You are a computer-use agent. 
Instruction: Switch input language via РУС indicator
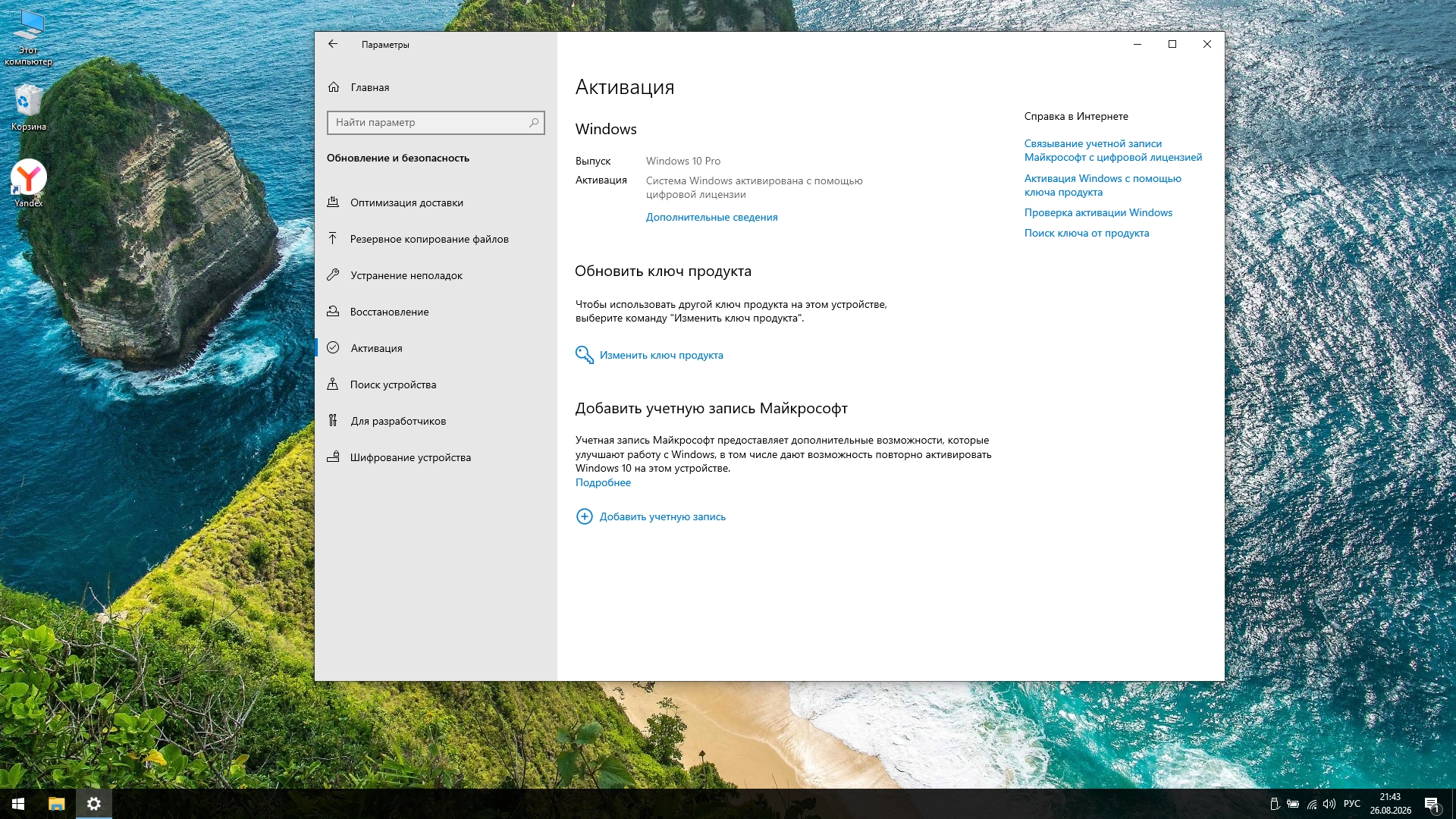1352,804
